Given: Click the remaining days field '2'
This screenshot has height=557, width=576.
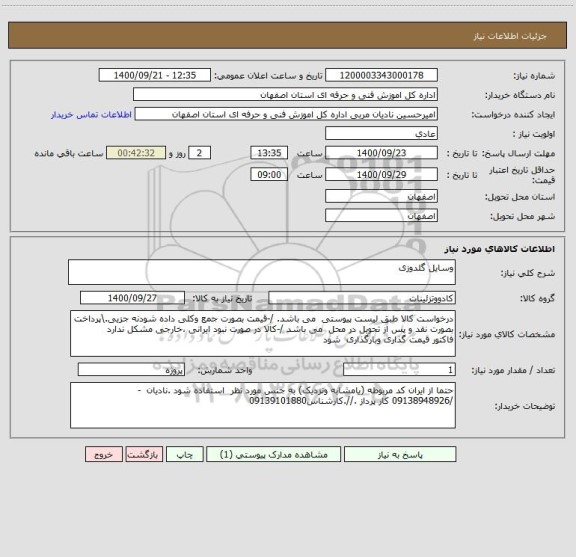Looking at the screenshot, I should tap(199, 153).
